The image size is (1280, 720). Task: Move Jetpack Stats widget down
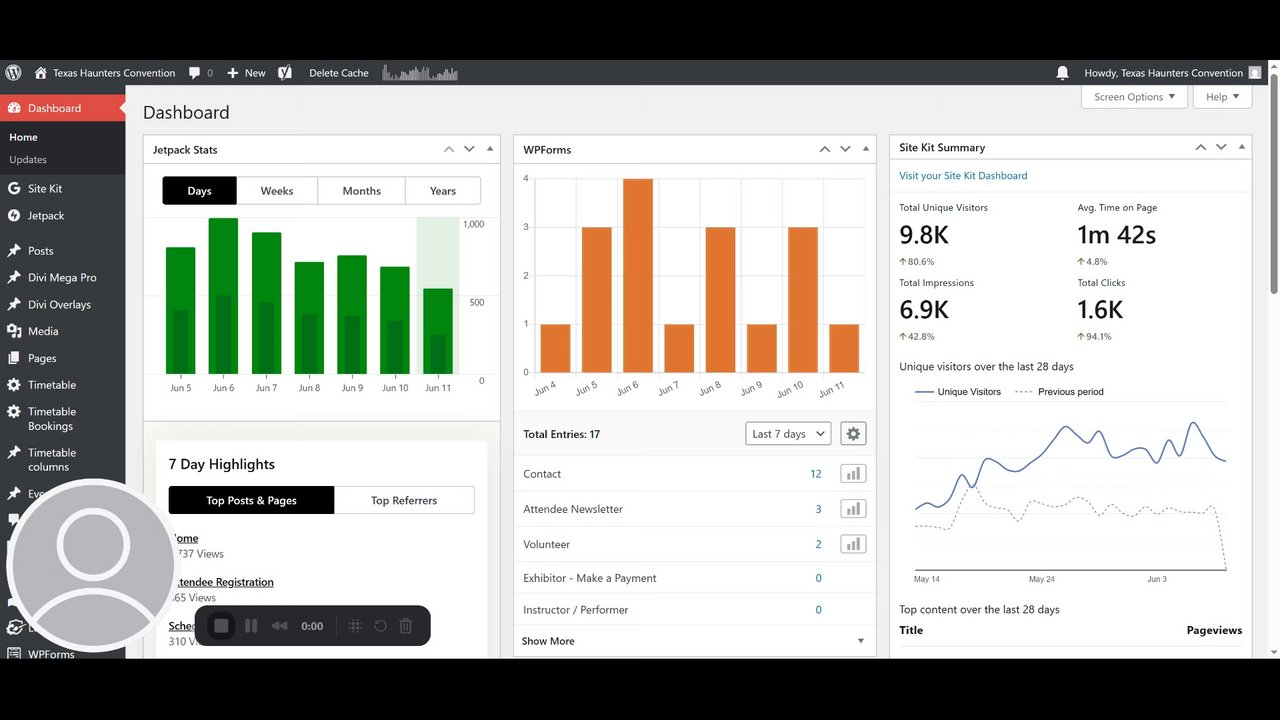(x=469, y=149)
